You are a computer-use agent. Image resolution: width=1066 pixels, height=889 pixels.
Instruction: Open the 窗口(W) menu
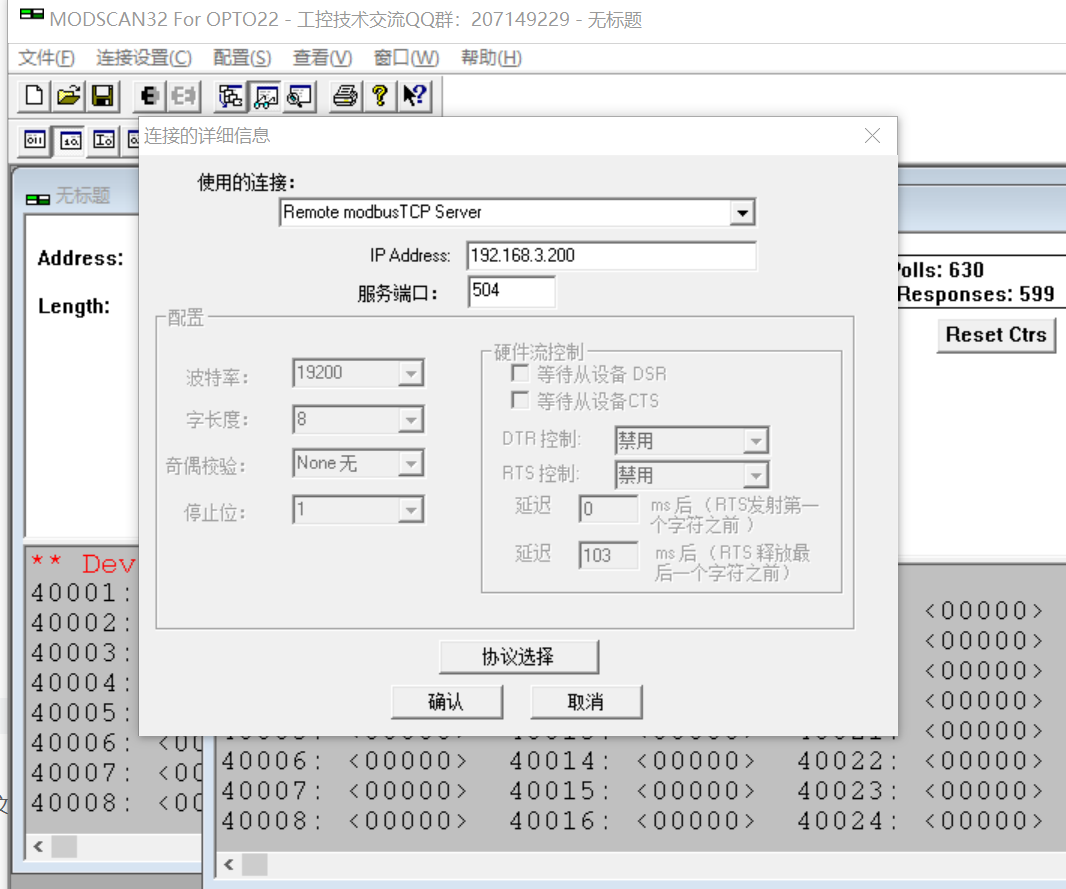(x=407, y=58)
